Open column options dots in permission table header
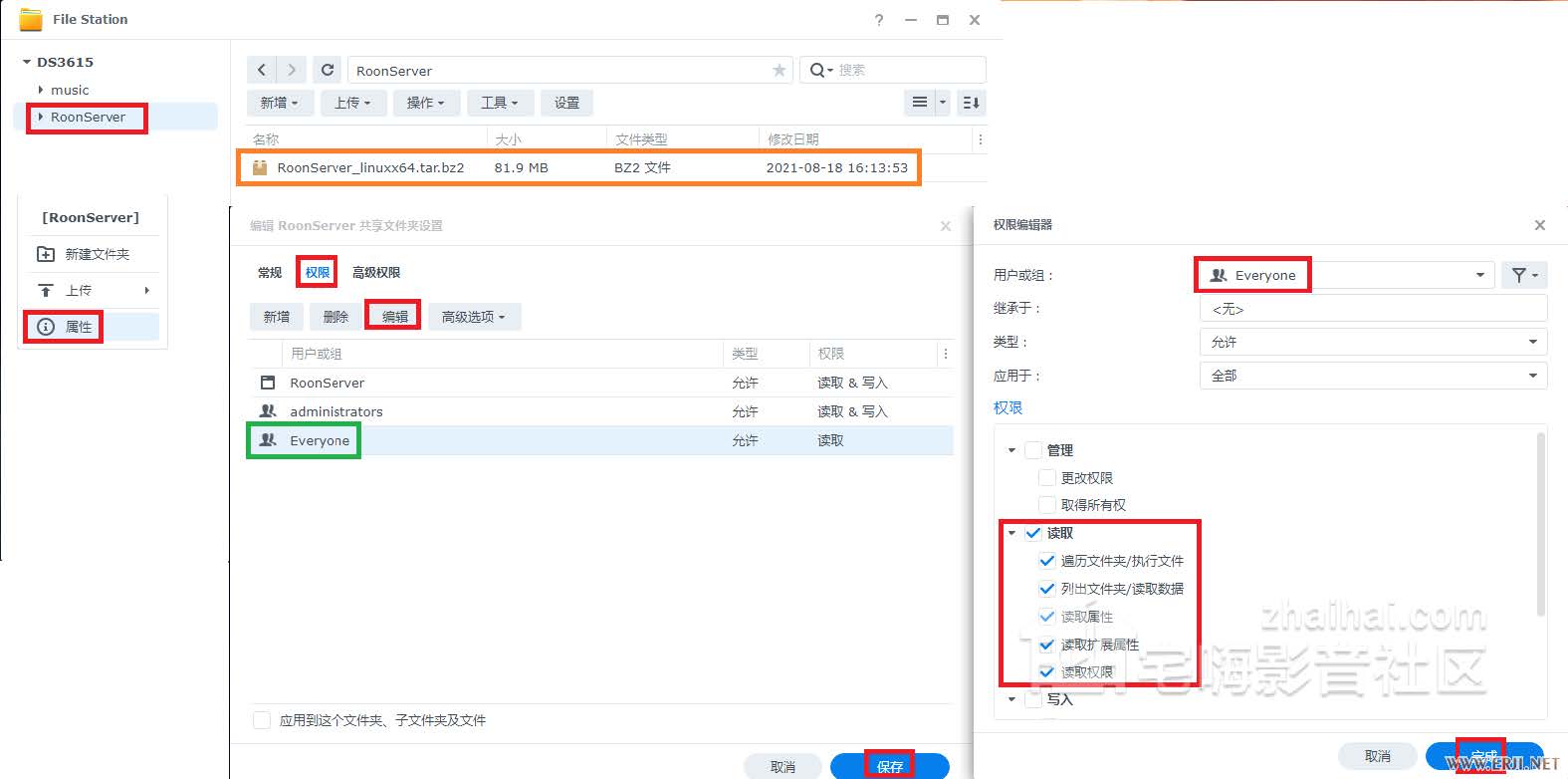Viewport: 1568px width, 779px height. click(946, 354)
